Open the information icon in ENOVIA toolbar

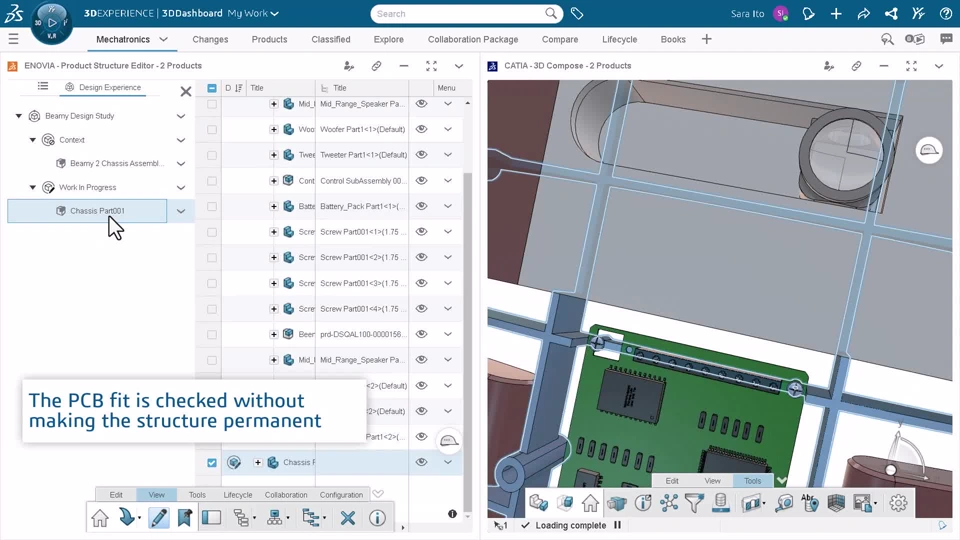(377, 518)
